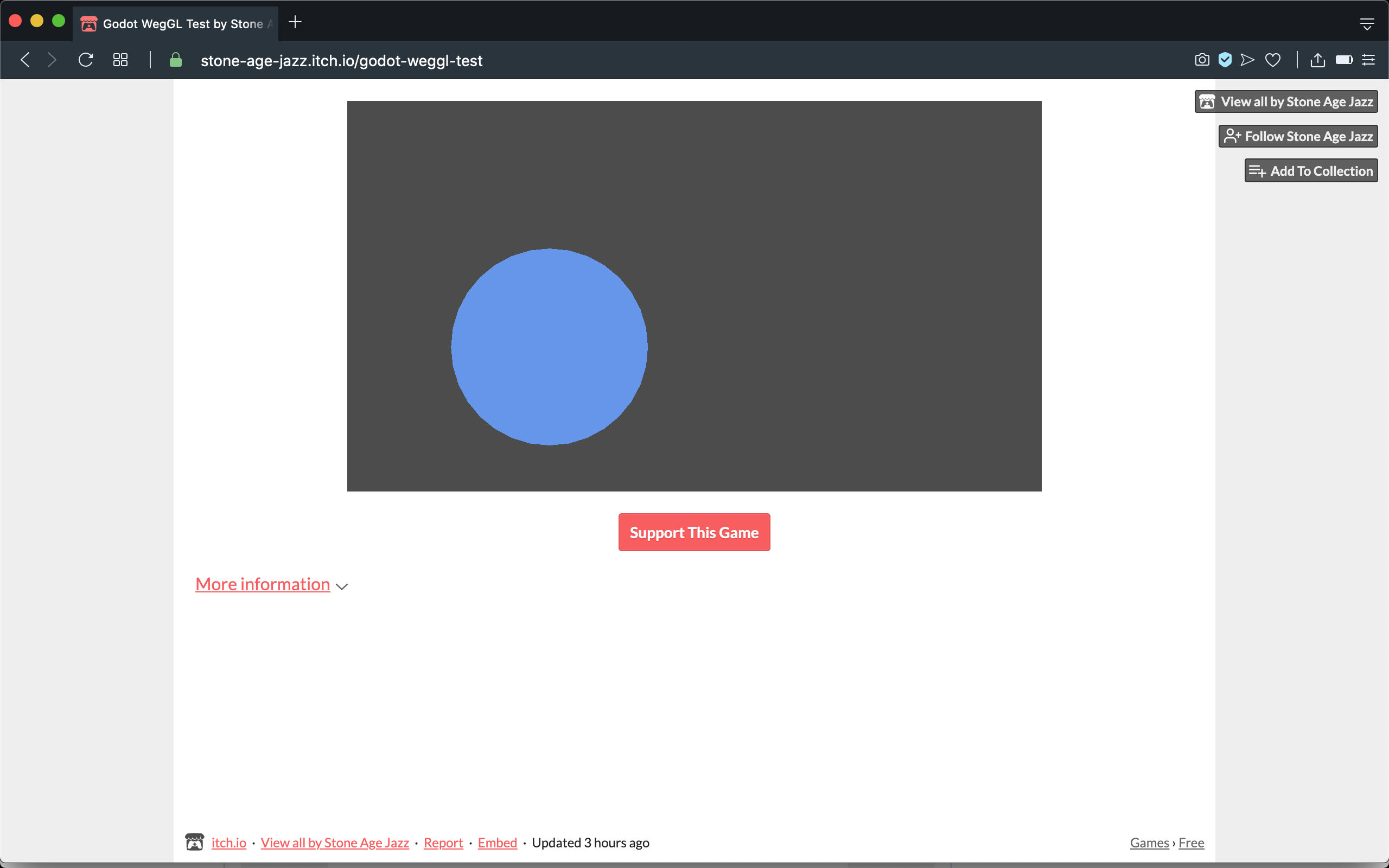Click Add To Collection button
Viewport: 1389px width, 868px height.
[1311, 170]
